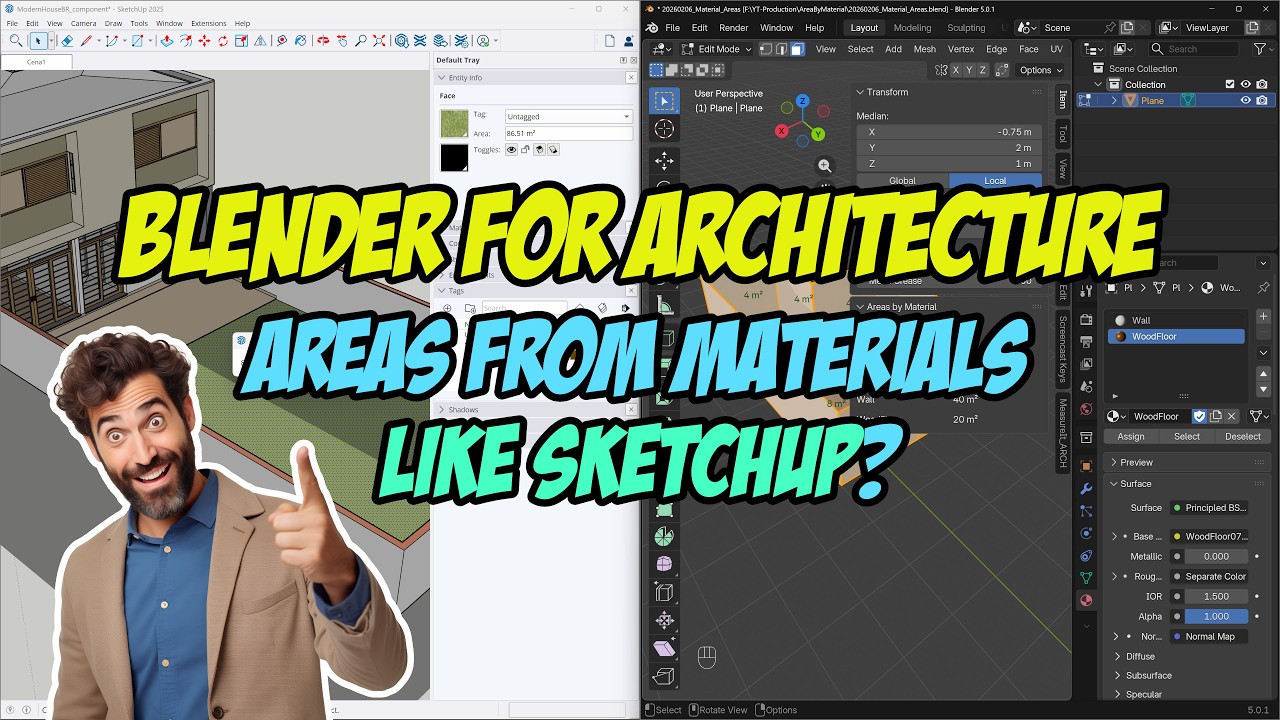
Task: Toggle Collection exclude checkbox in outliner
Action: (1230, 85)
